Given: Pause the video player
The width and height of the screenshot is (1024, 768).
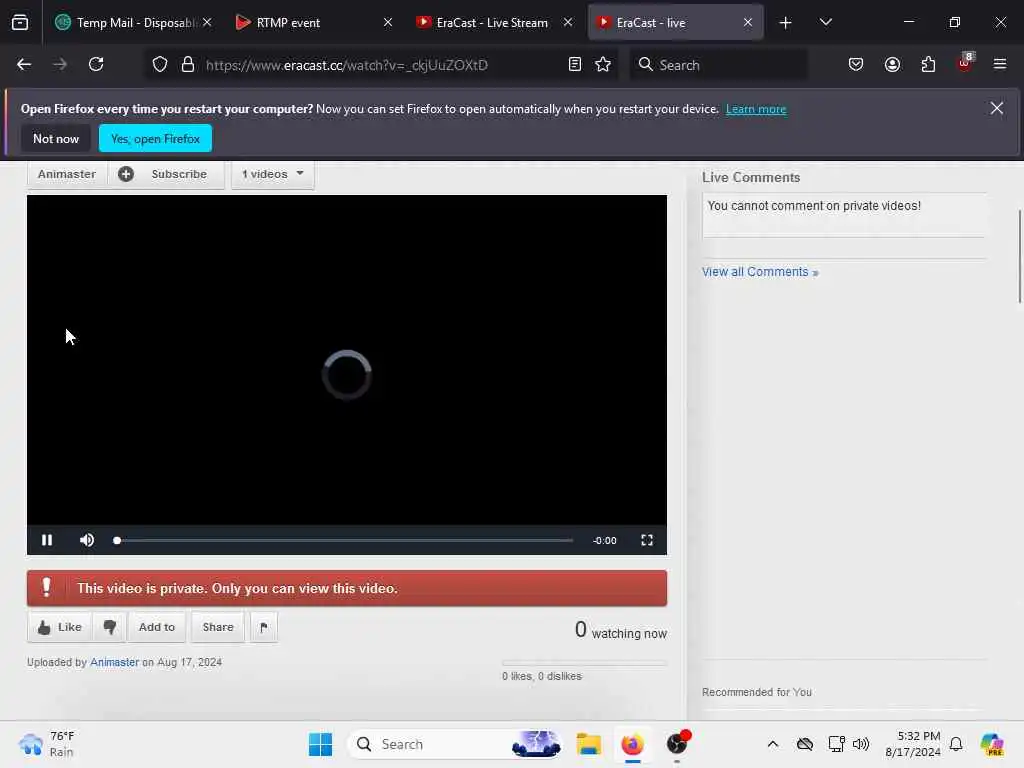Looking at the screenshot, I should 47,540.
